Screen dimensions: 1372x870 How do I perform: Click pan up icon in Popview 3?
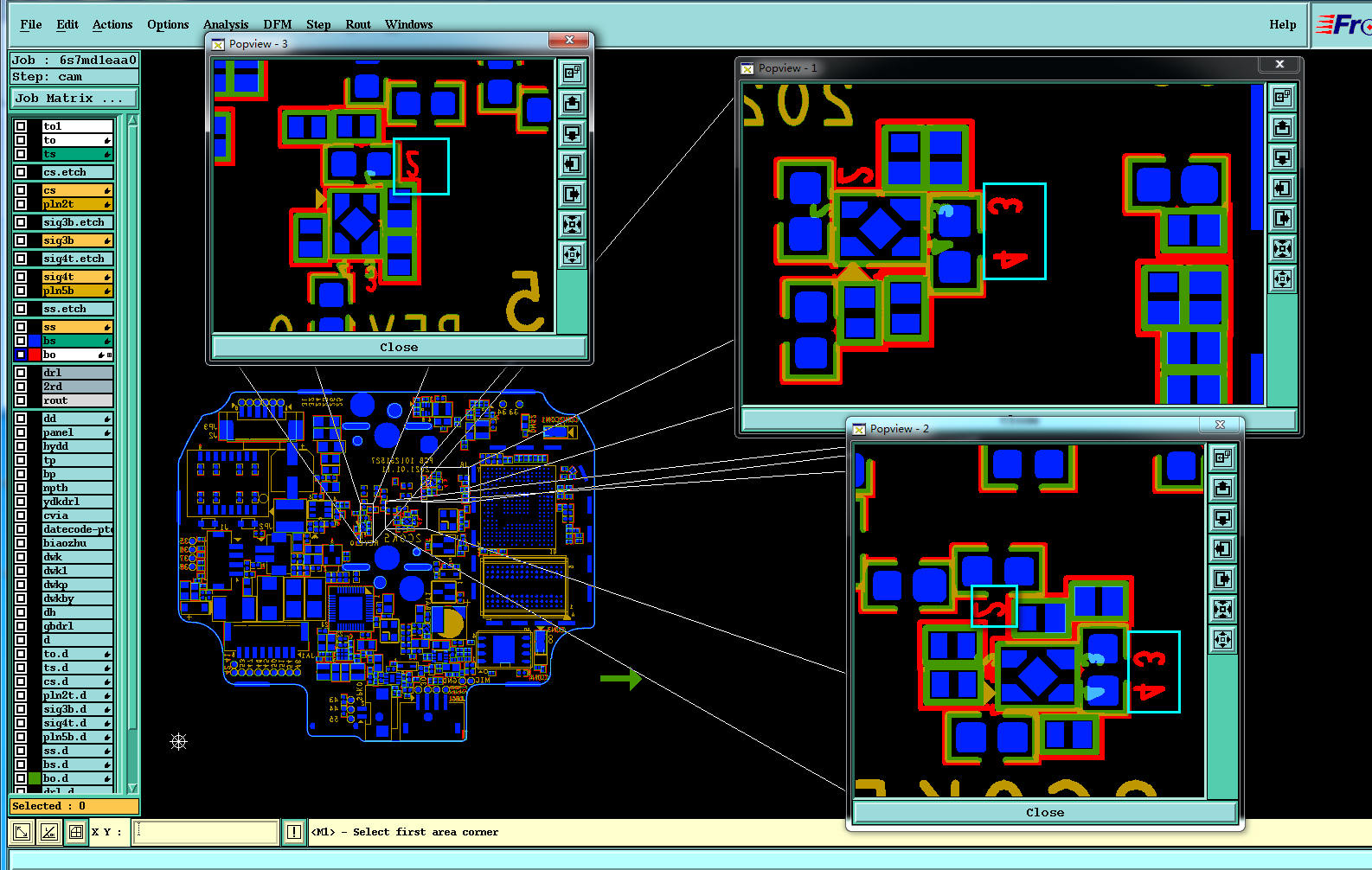(572, 104)
